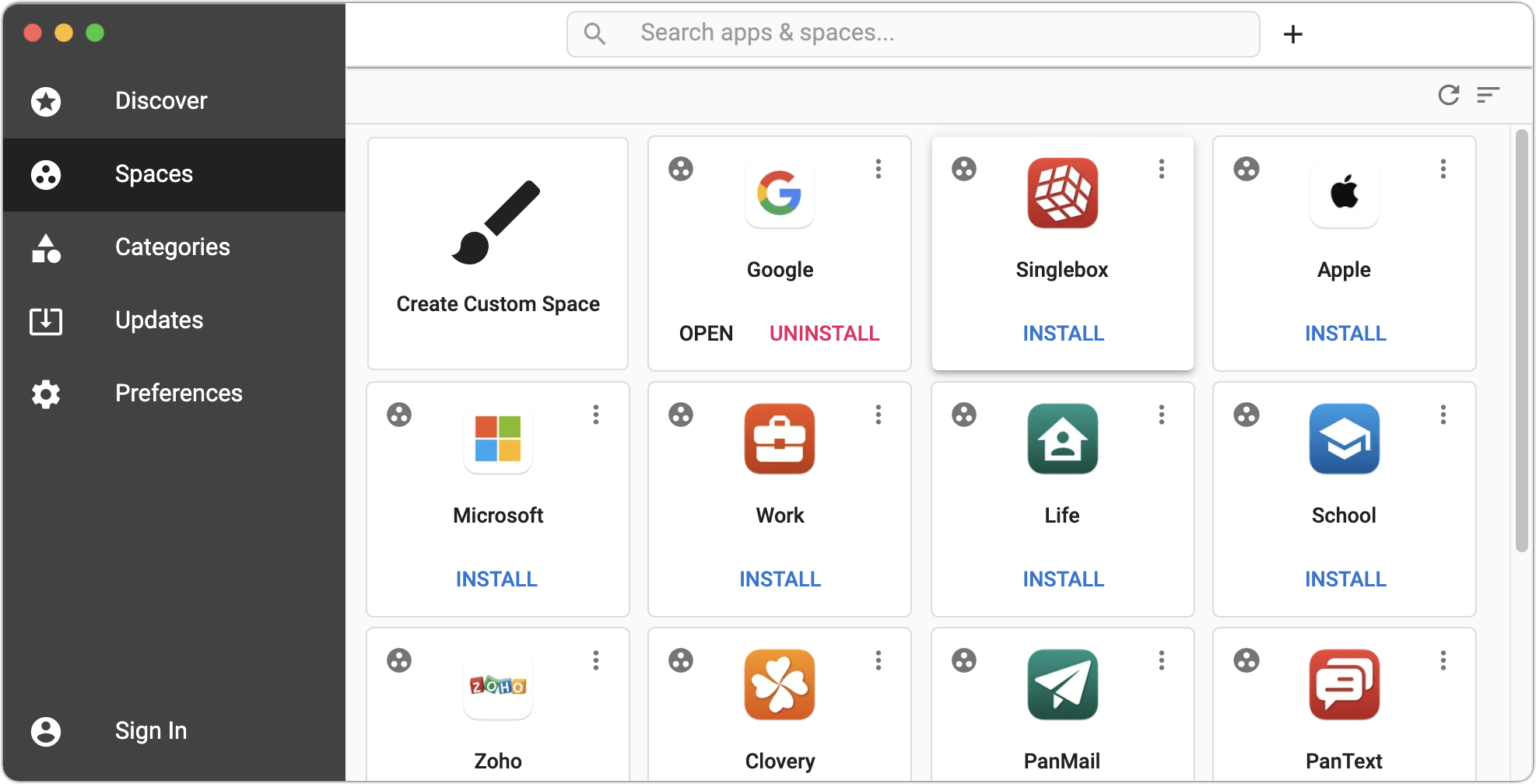Open the sort options icon
Image resolution: width=1536 pixels, height=784 pixels.
(1489, 95)
